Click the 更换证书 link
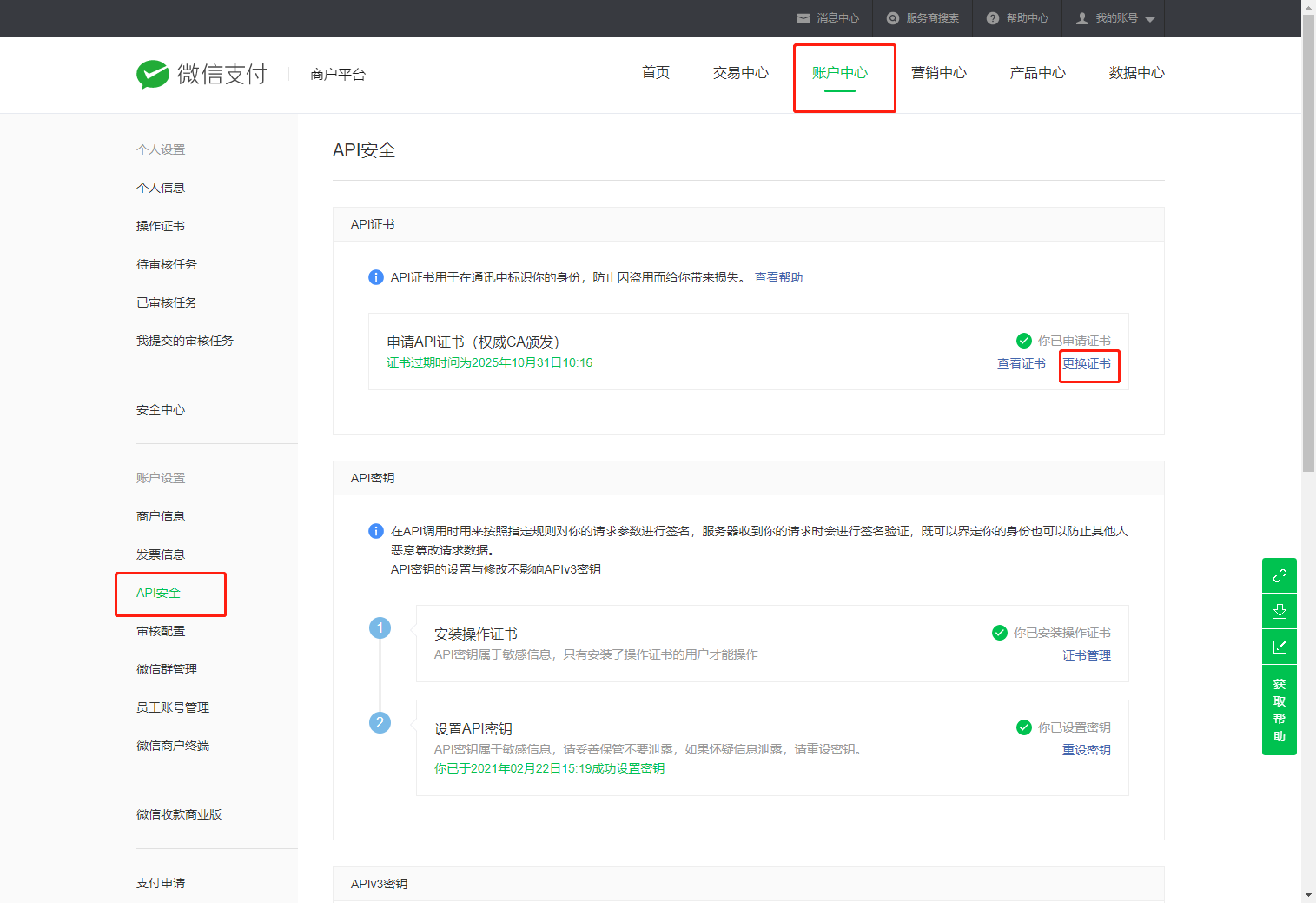 pyautogui.click(x=1087, y=363)
